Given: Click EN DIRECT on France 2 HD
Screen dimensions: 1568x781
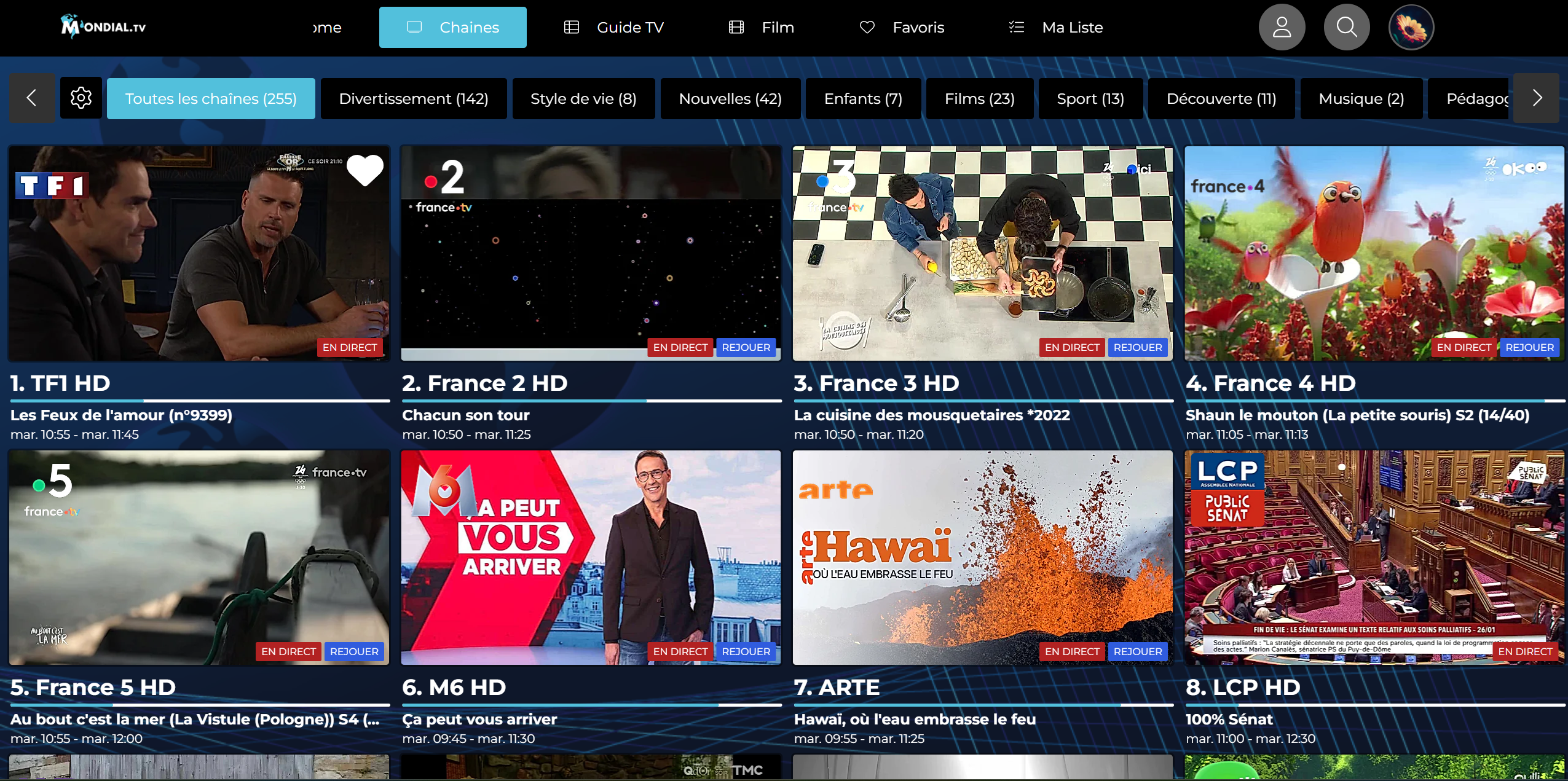Looking at the screenshot, I should 680,347.
